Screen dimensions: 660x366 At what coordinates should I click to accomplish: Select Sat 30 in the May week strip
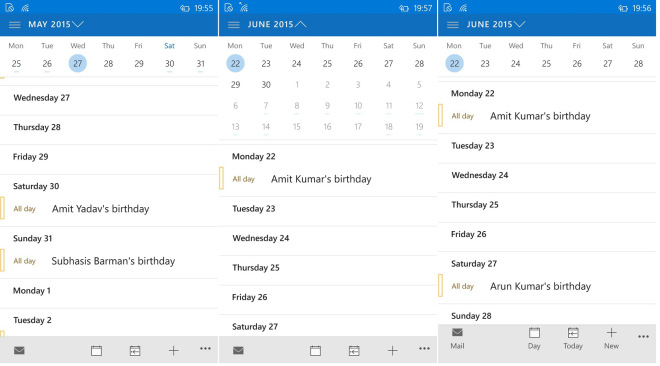(x=169, y=64)
